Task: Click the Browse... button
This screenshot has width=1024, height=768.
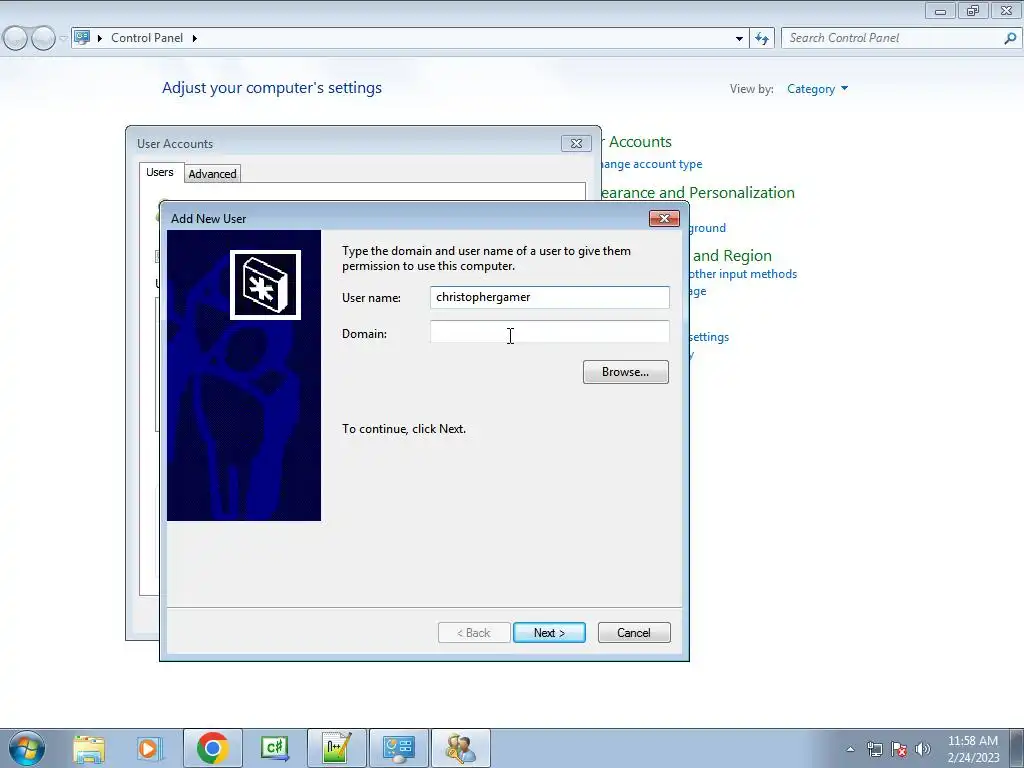Action: click(x=626, y=372)
